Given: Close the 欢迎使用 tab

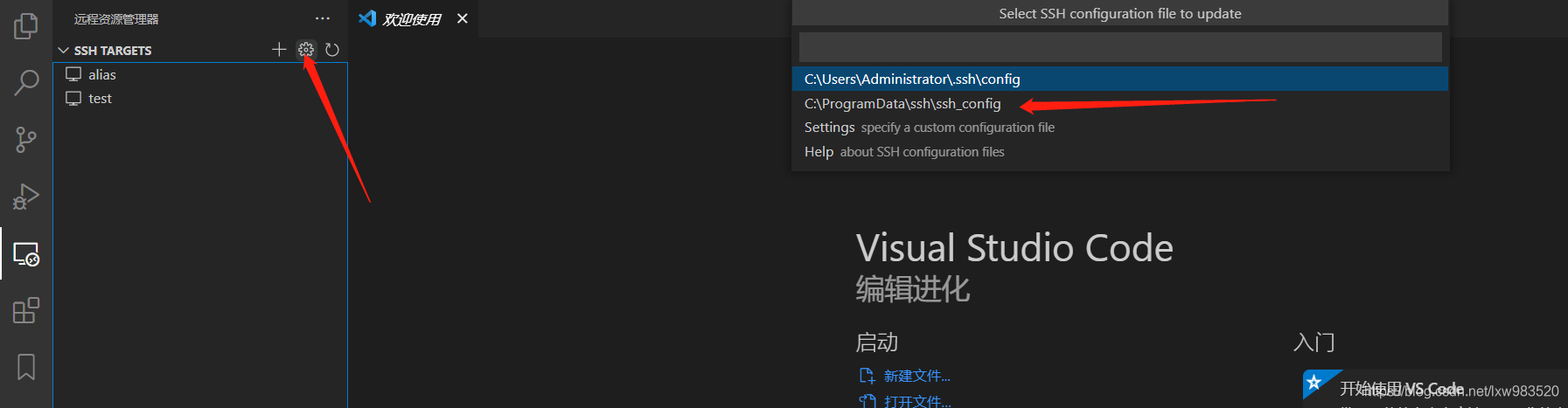Looking at the screenshot, I should 463,18.
